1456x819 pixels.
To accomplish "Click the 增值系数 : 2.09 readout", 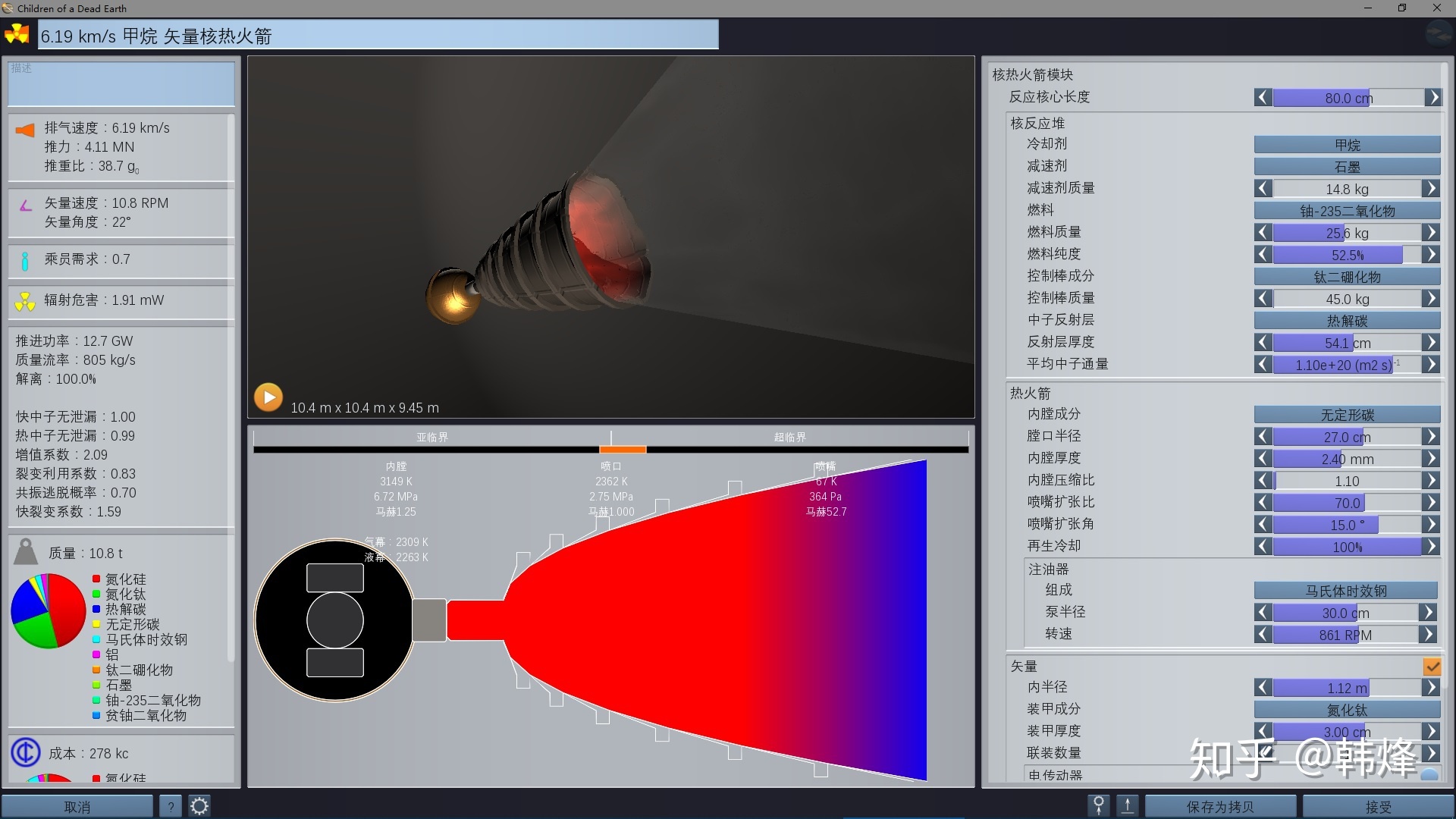I will point(61,454).
